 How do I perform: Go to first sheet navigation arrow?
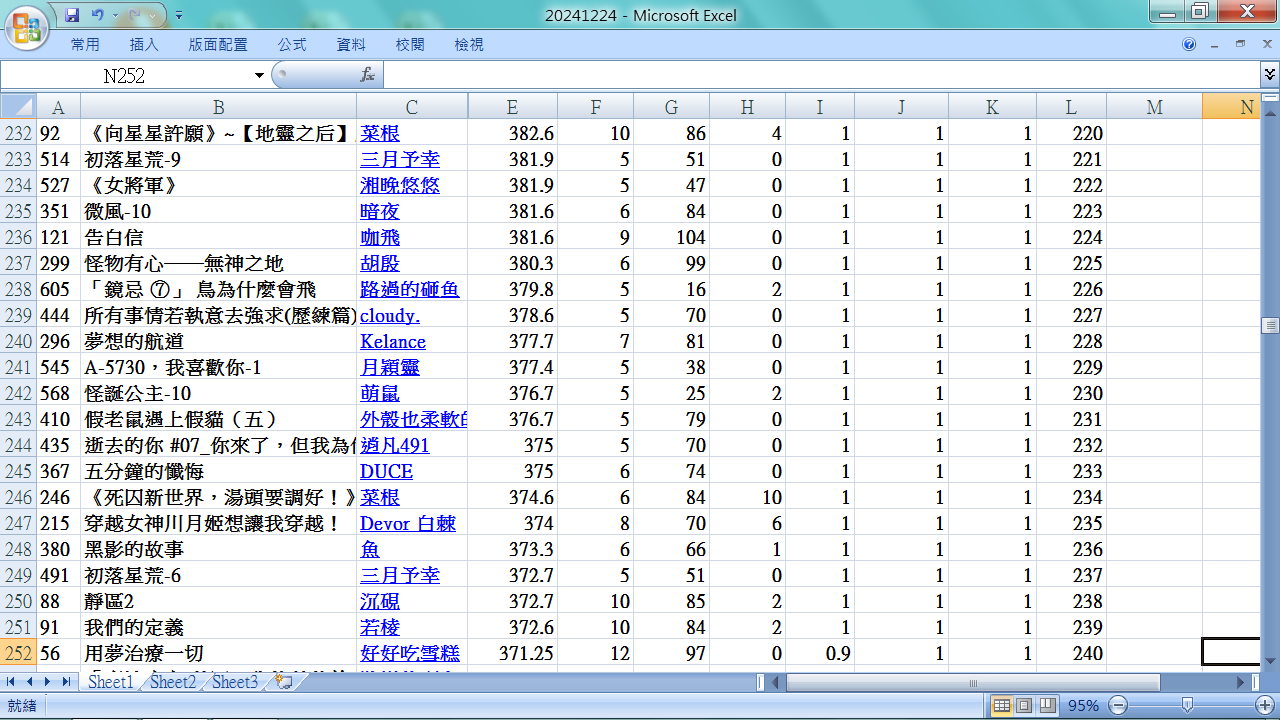tap(11, 682)
